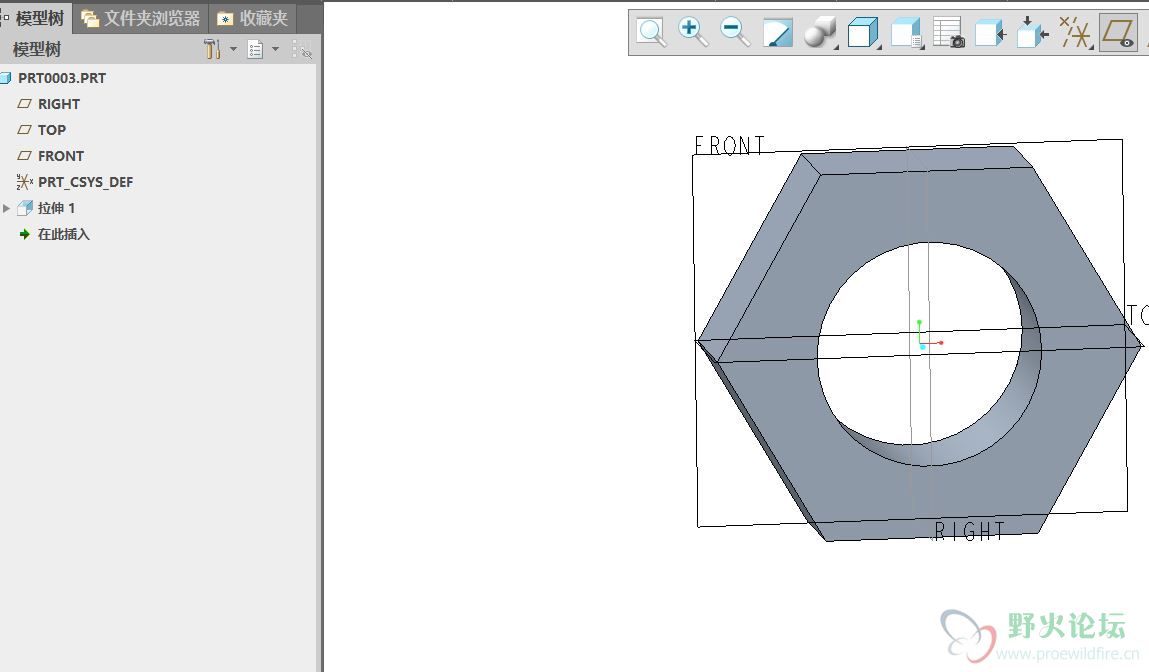This screenshot has width=1149, height=672.
Task: Open the Datum Display Filters crossed-lines menu
Action: (1076, 32)
